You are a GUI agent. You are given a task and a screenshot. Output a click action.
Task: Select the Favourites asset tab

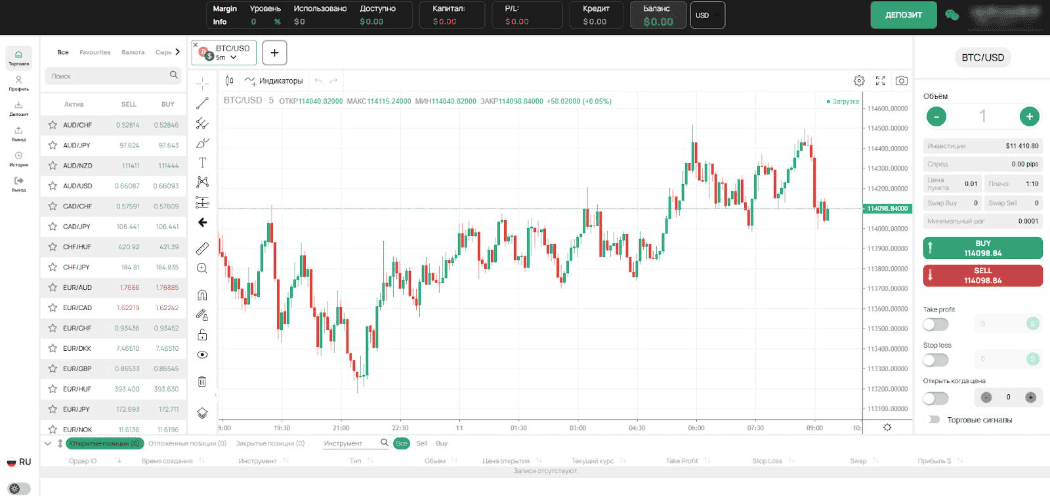95,52
